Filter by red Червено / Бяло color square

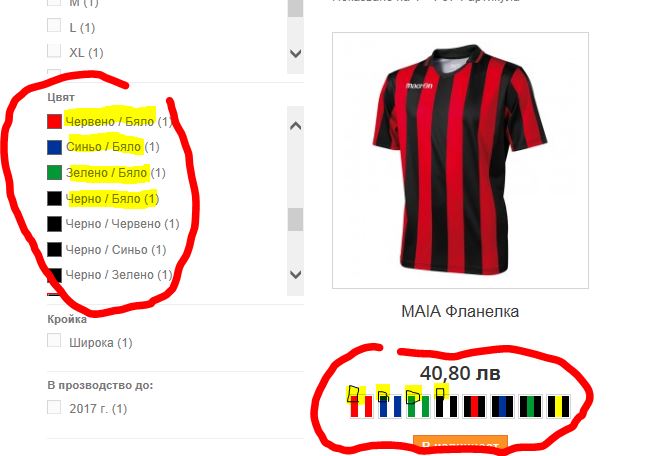point(55,121)
